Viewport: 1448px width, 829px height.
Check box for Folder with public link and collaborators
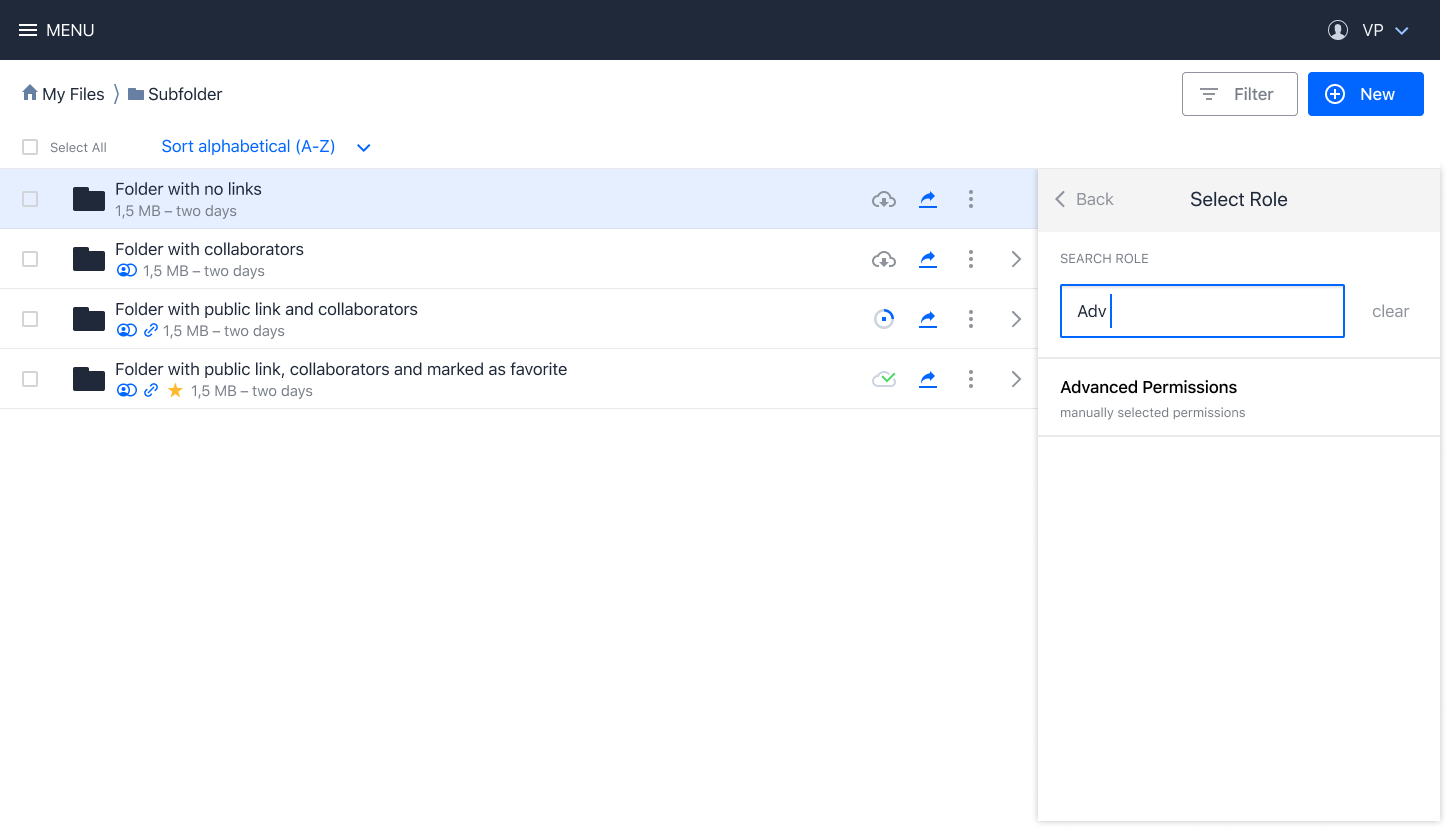pyautogui.click(x=30, y=319)
